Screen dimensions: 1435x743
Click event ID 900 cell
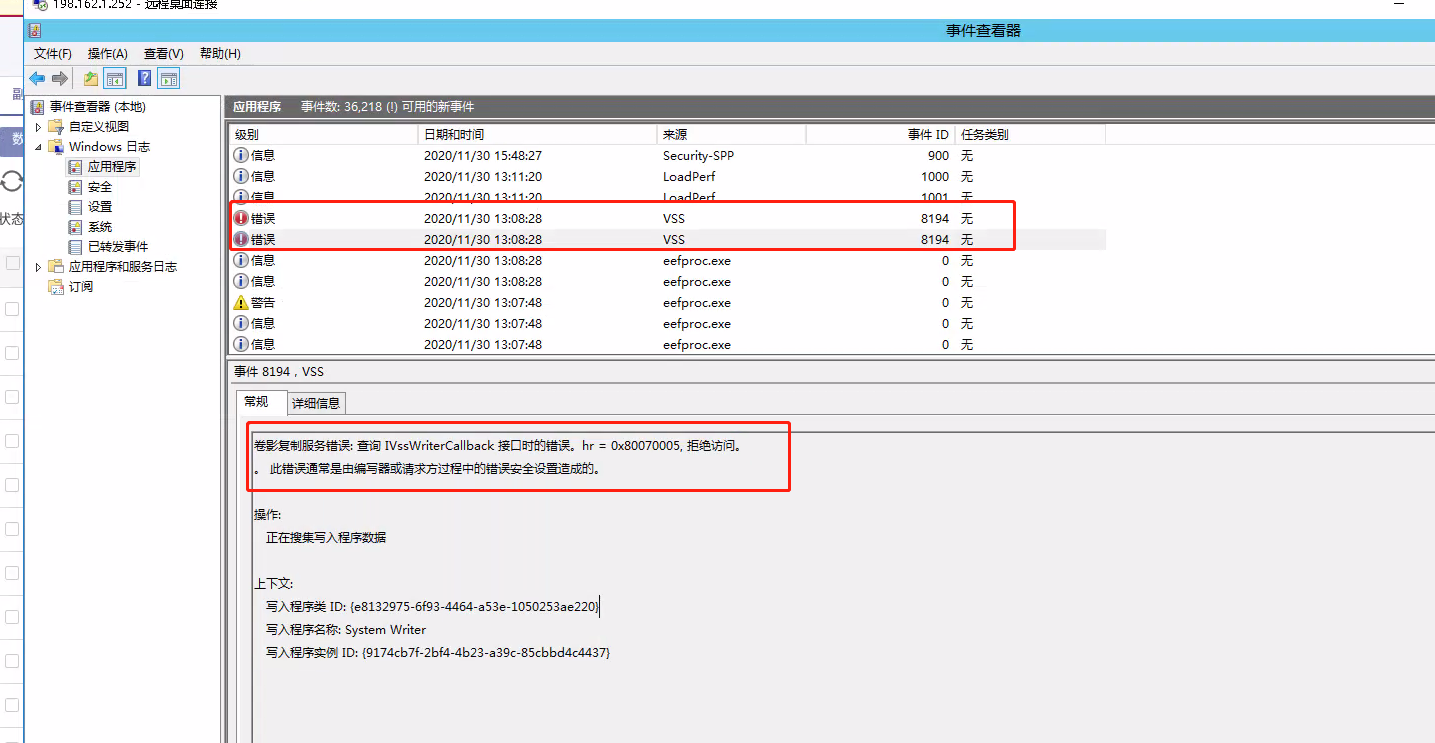coord(938,156)
